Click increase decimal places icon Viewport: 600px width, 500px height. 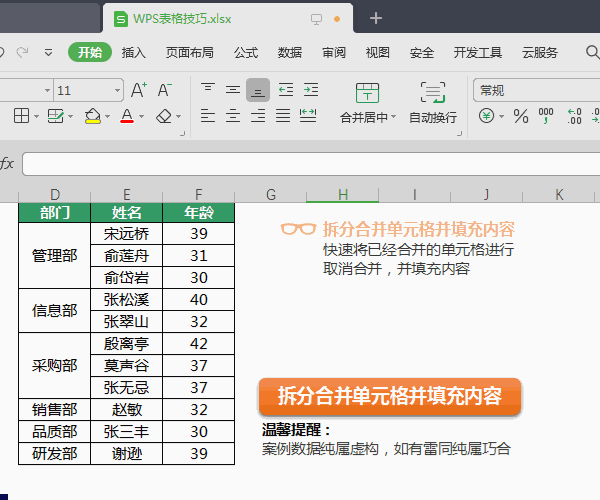[574, 116]
